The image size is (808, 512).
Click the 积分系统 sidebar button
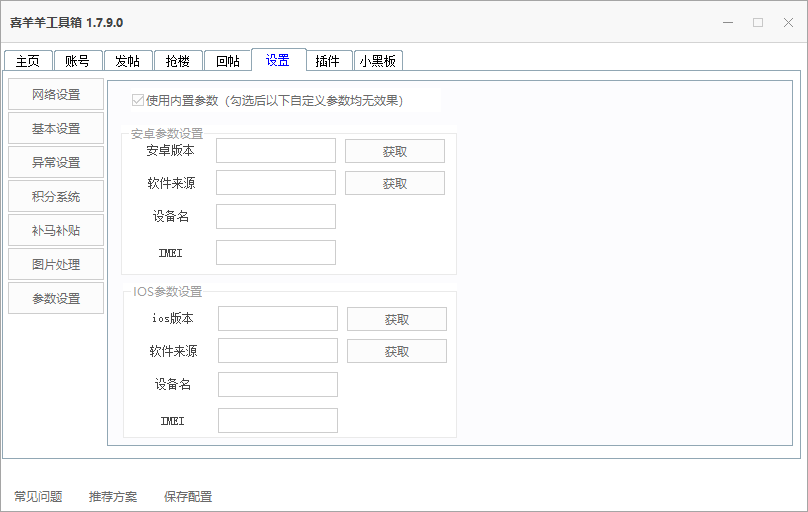(56, 197)
